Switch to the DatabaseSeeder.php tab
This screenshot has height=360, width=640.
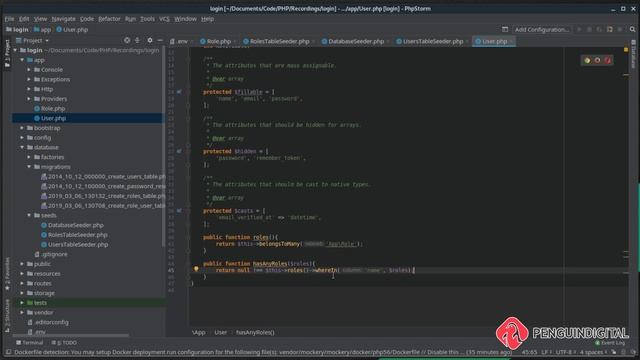[x=356, y=41]
